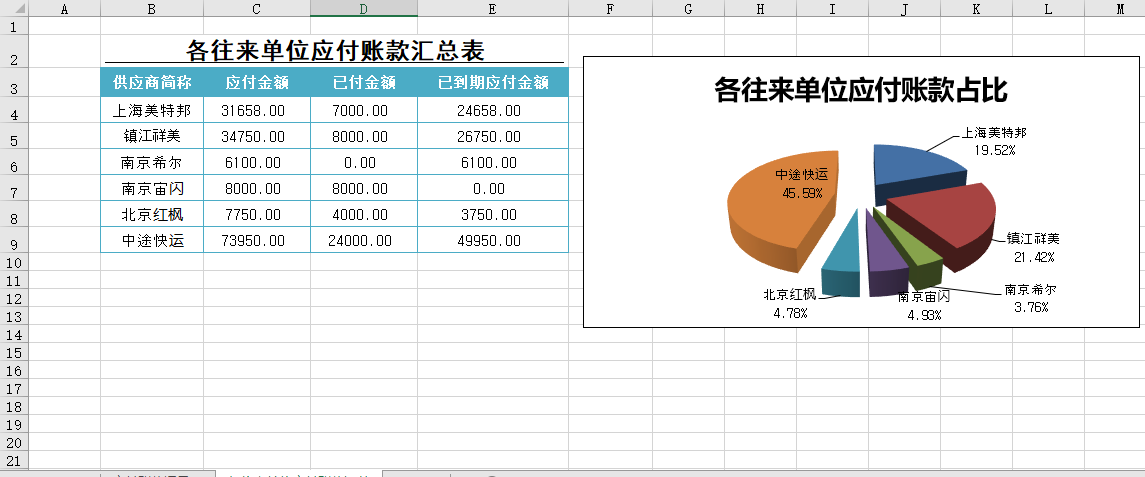Click the 北京红枫 4.78% data label
Viewport: 1145px width, 477px height.
coord(790,303)
